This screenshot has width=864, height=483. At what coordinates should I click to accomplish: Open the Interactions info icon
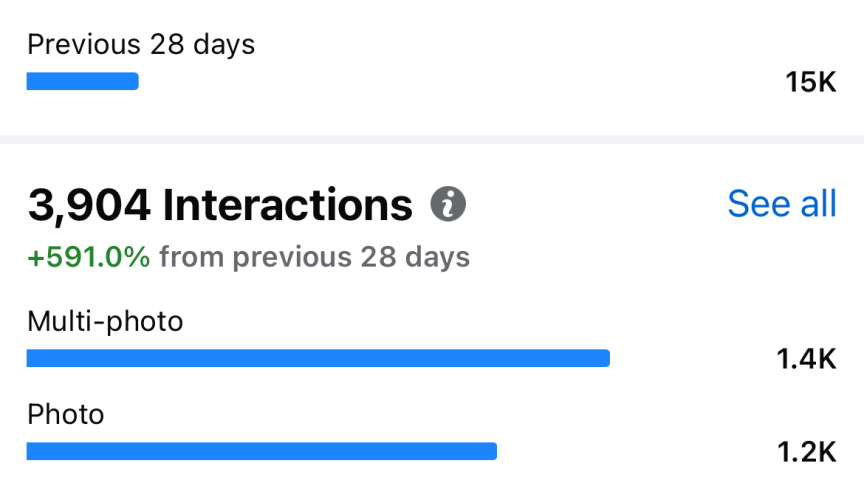pos(448,204)
